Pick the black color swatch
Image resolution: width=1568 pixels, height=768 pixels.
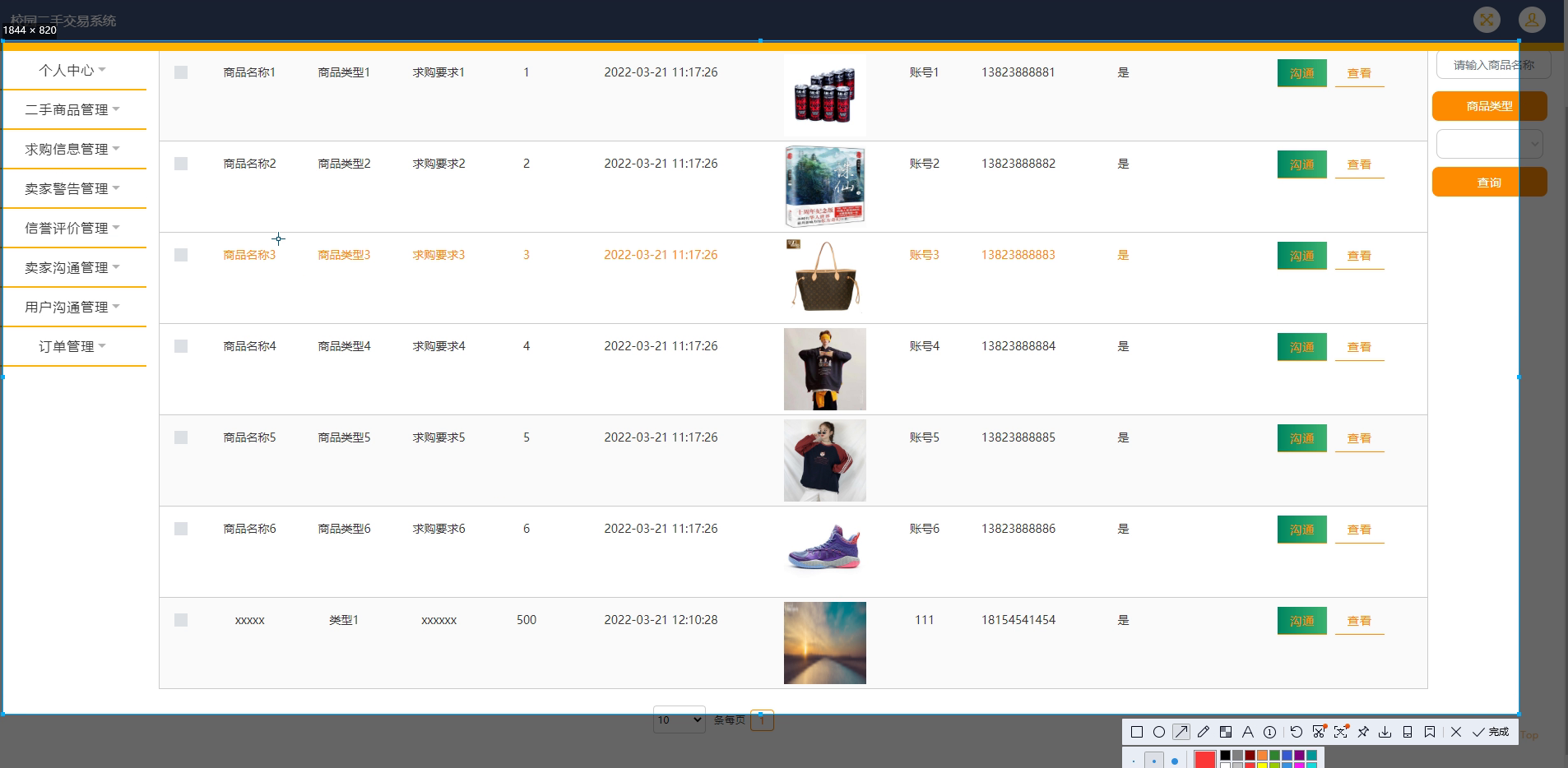click(1225, 755)
